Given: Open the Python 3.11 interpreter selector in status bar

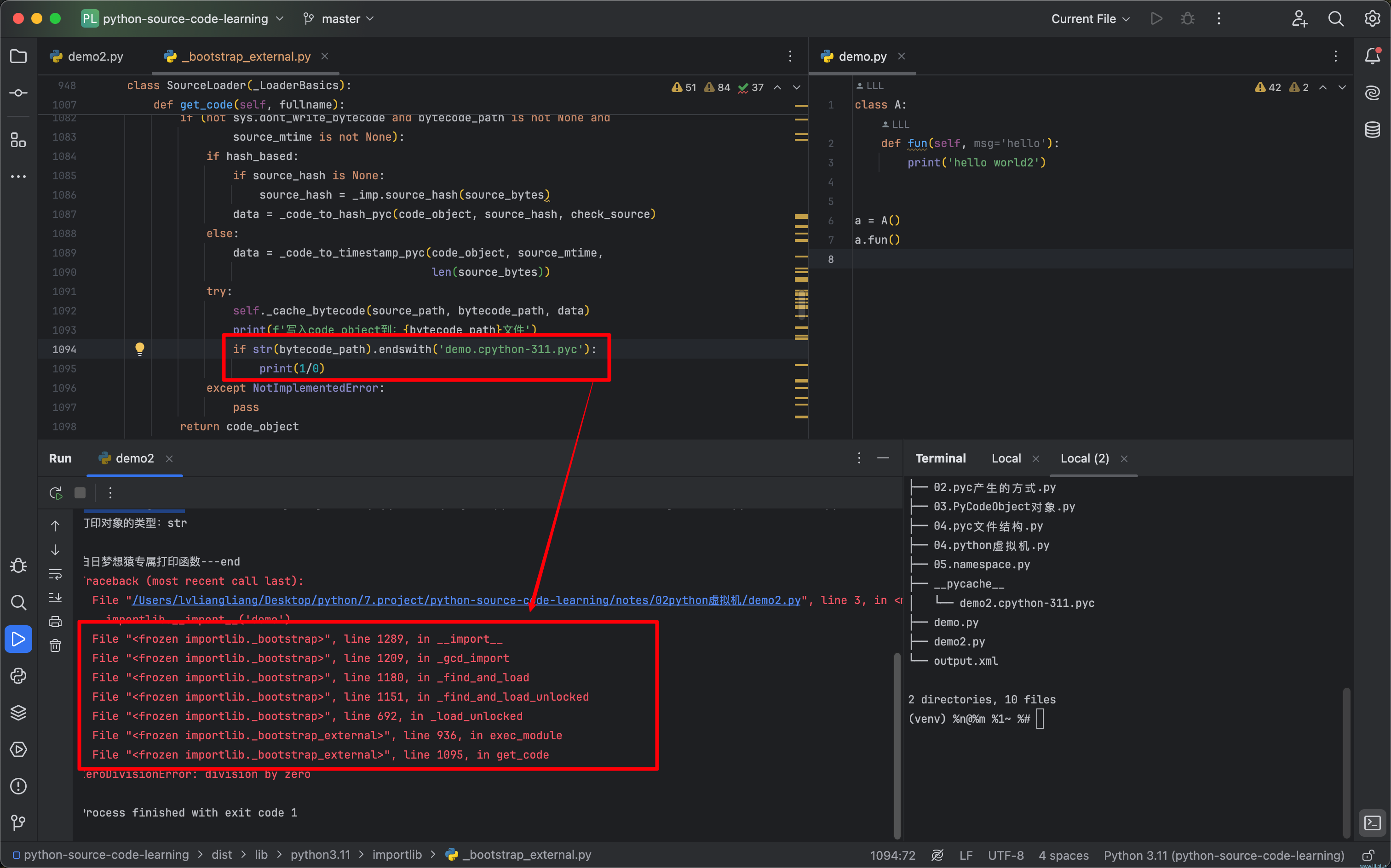Looking at the screenshot, I should coord(1223,855).
